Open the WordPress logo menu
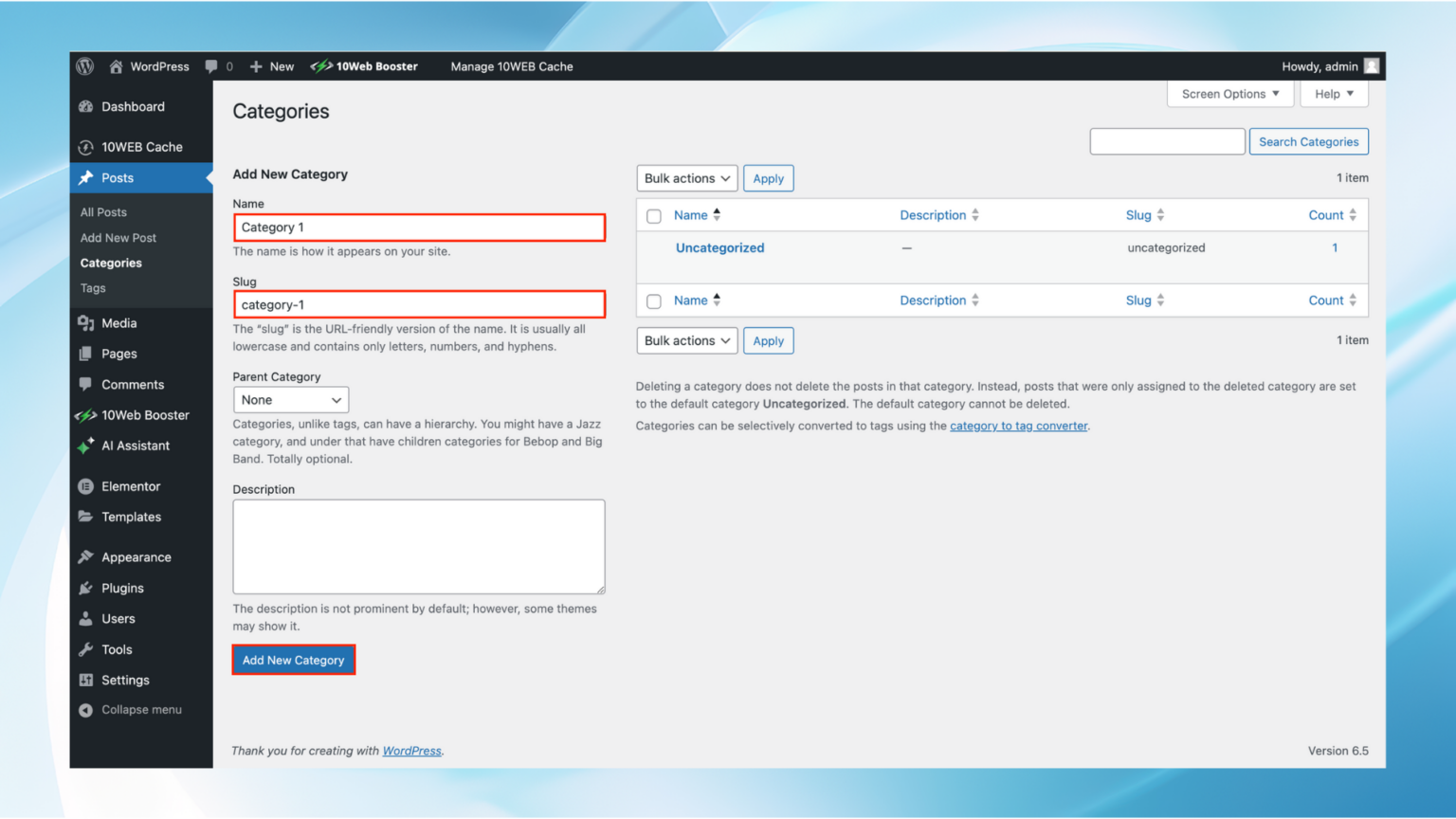1456x819 pixels. 84,66
